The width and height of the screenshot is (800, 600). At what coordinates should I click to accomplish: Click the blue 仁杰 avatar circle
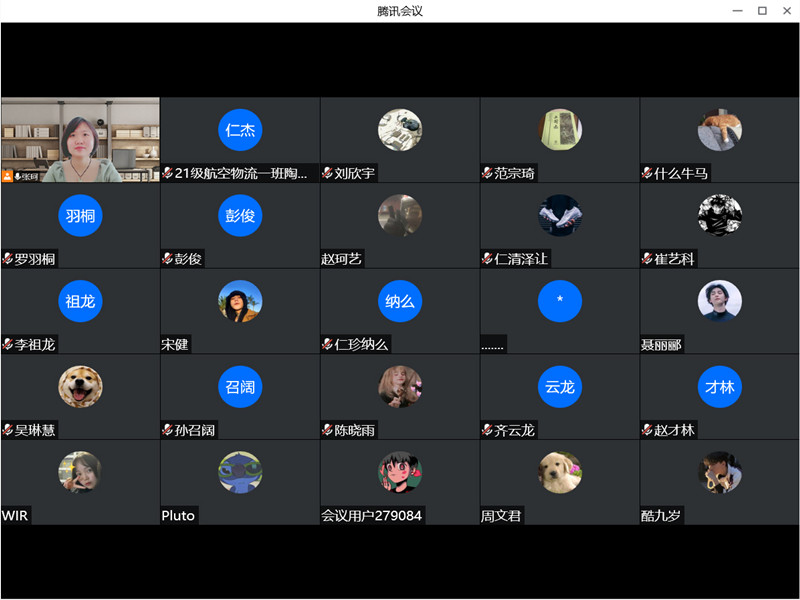[x=240, y=130]
